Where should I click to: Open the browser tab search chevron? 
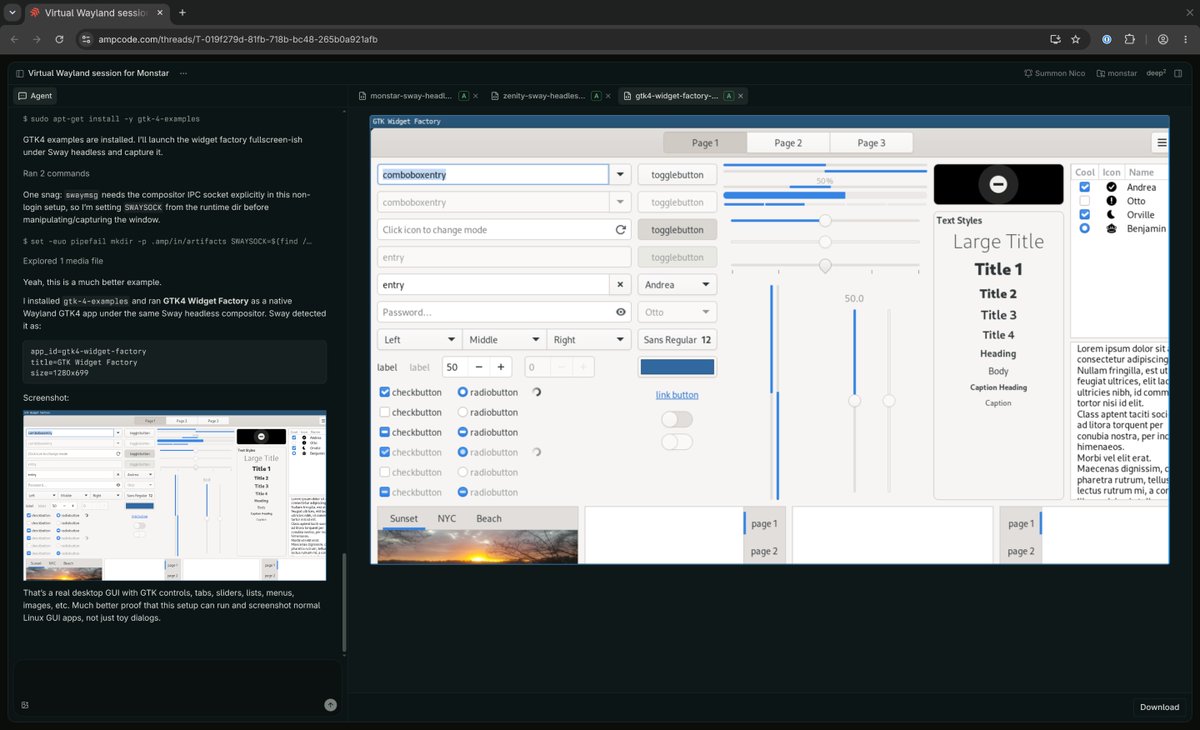click(14, 13)
